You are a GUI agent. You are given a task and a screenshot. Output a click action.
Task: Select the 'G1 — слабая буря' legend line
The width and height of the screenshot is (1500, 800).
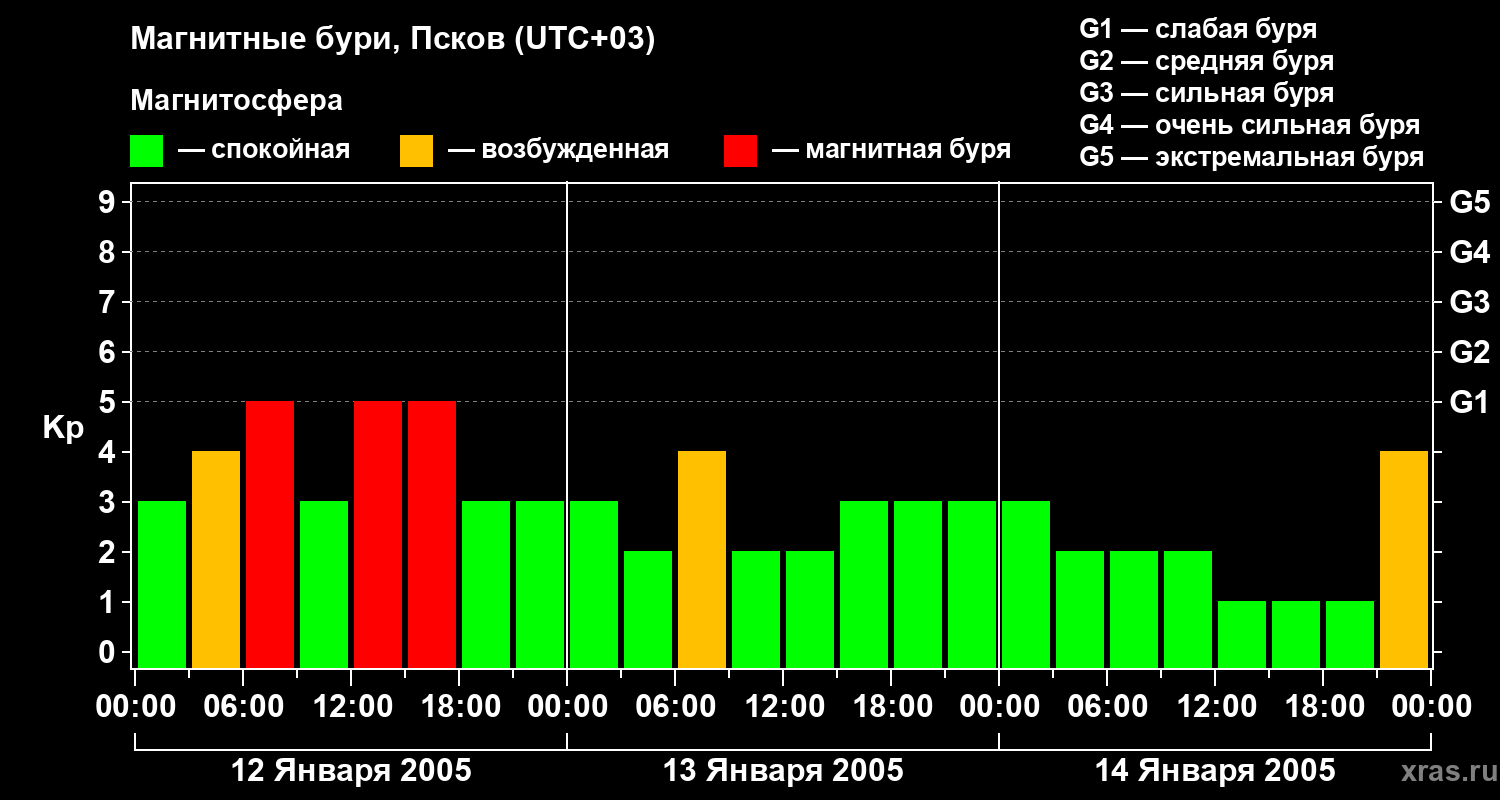(1198, 28)
